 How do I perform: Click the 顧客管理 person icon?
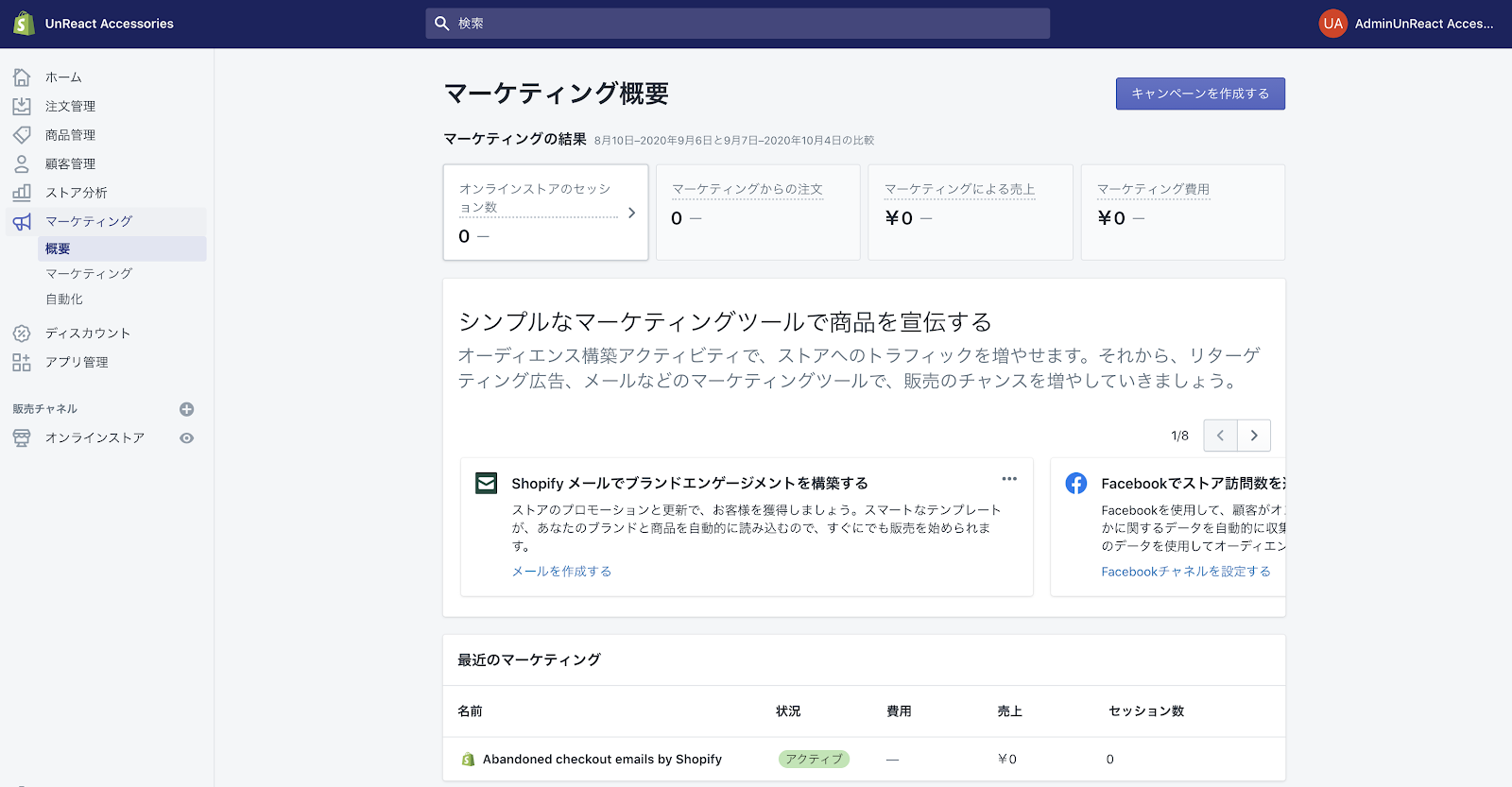(22, 163)
